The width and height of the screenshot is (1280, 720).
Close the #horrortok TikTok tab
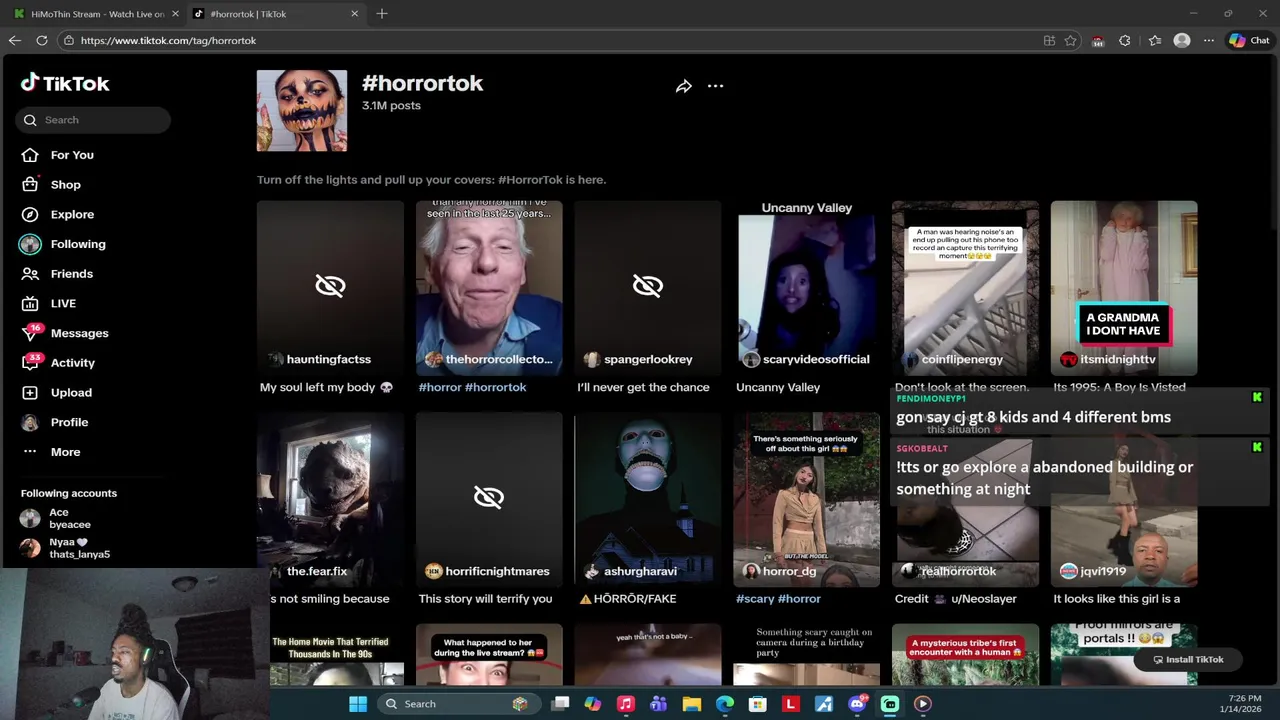click(x=354, y=14)
